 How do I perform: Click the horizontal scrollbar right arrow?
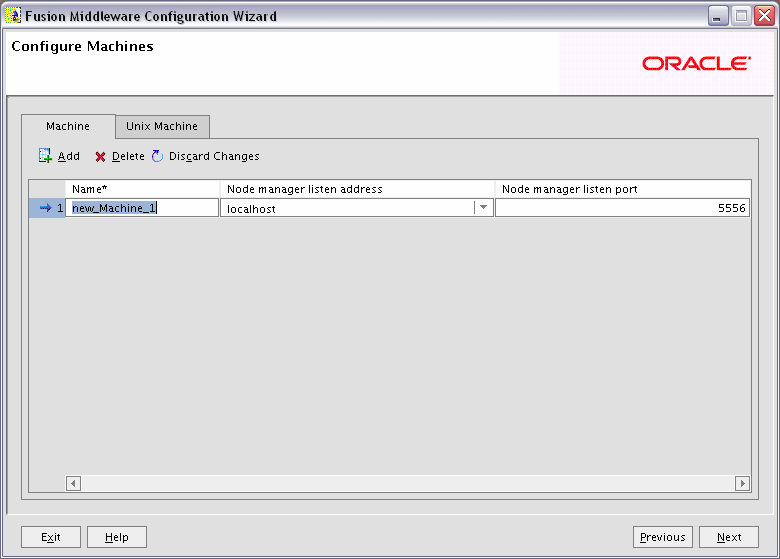click(x=742, y=483)
